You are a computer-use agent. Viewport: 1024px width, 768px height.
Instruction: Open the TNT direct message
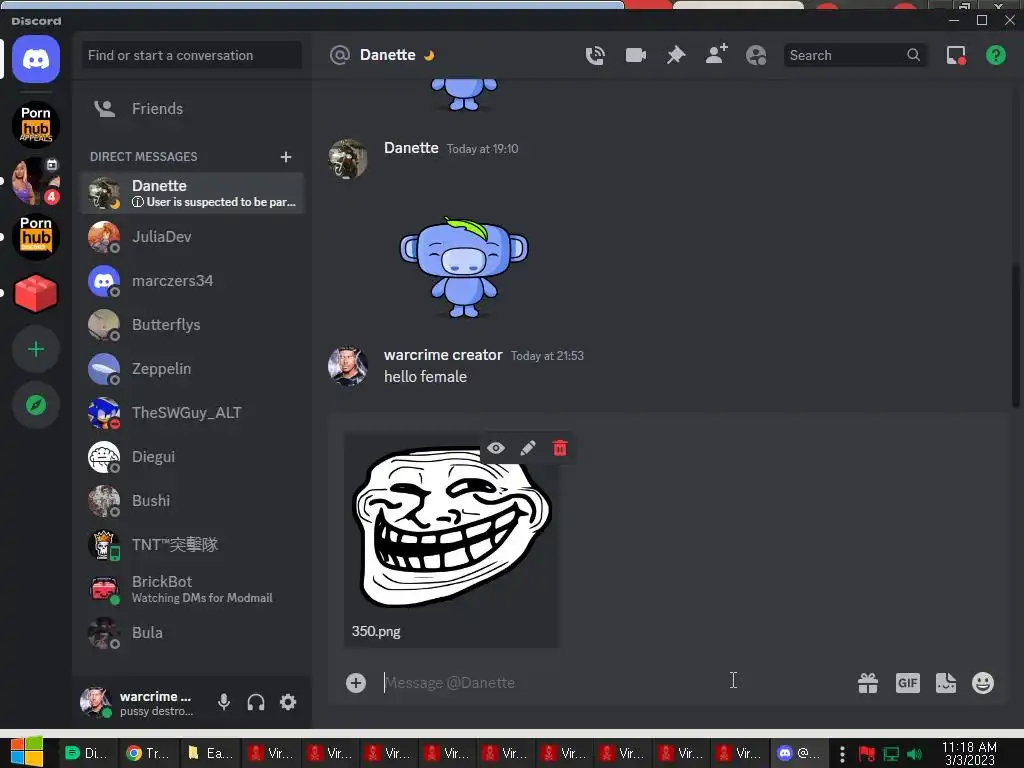click(x=191, y=545)
